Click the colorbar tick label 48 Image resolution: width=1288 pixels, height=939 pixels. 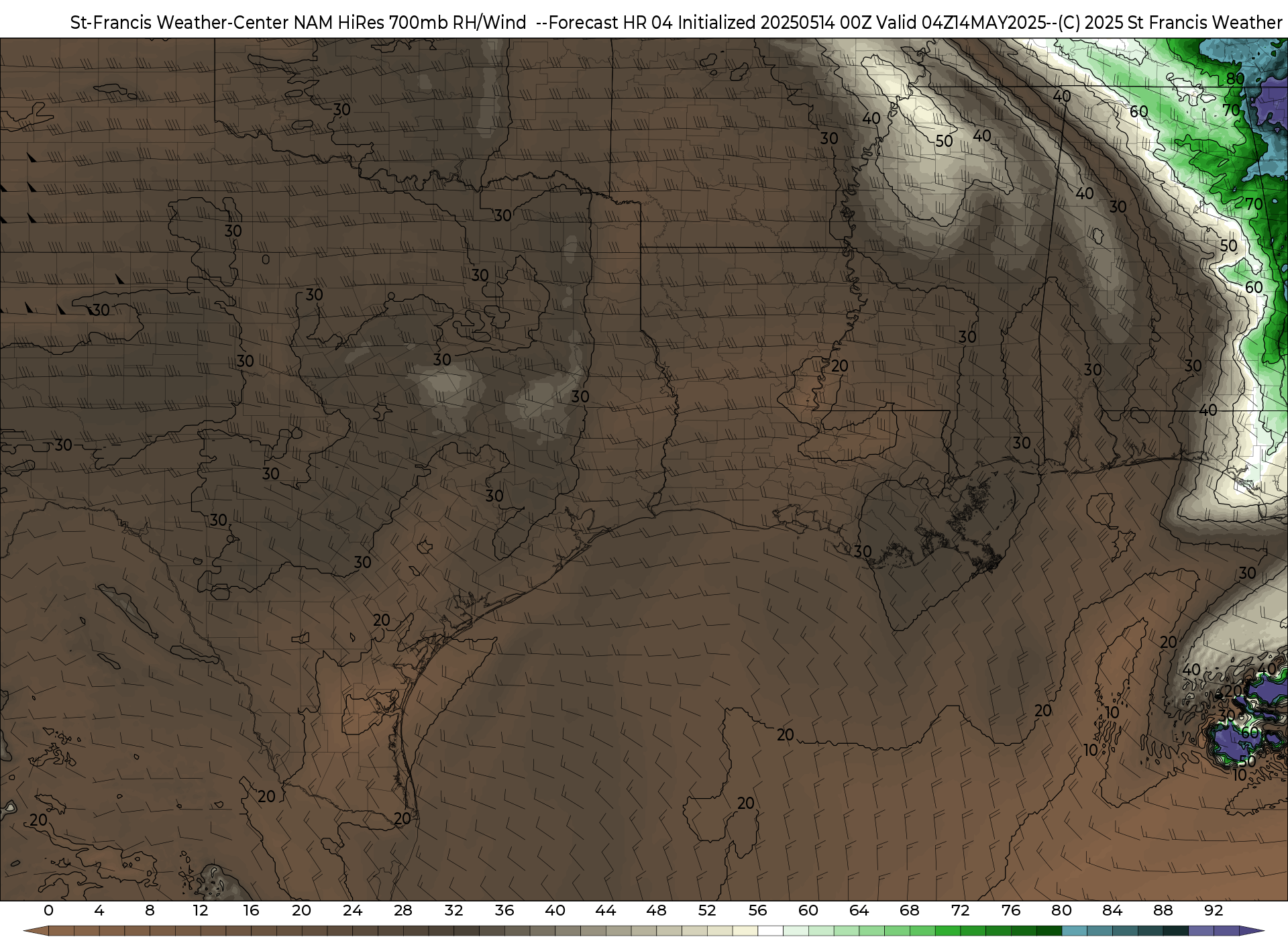pyautogui.click(x=656, y=910)
